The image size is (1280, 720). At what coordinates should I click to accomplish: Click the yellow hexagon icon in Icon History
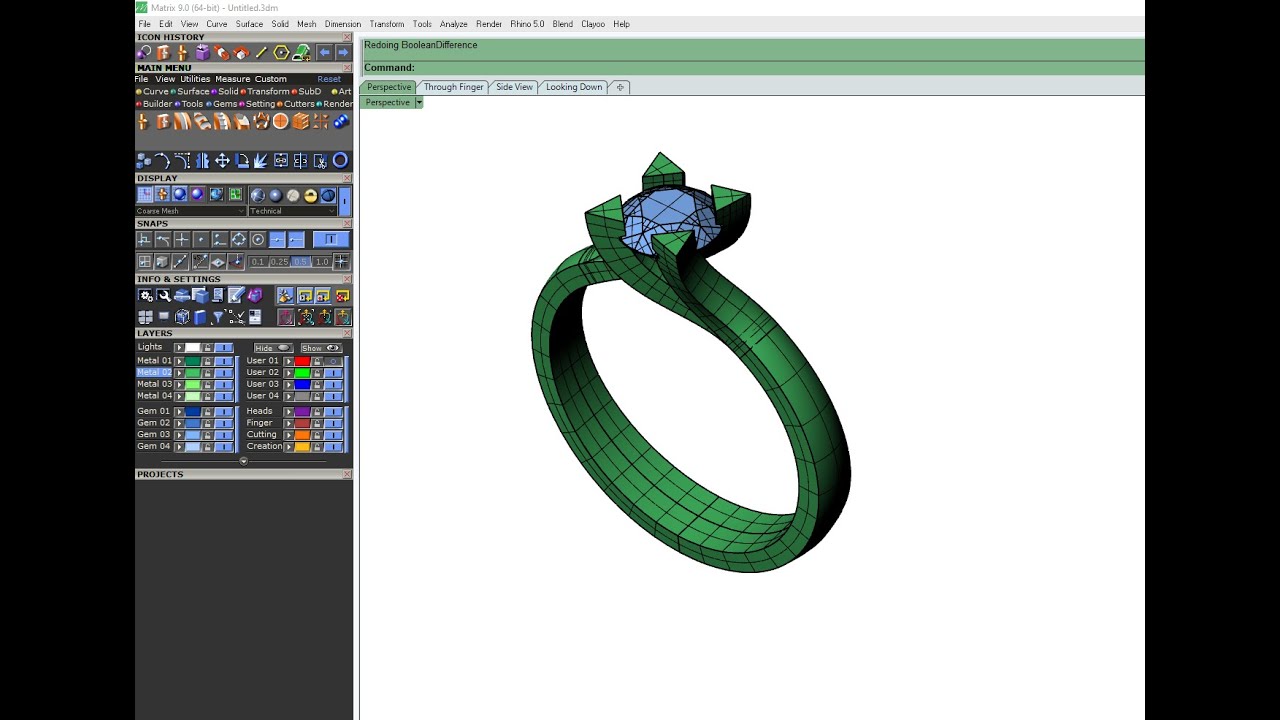click(x=281, y=52)
